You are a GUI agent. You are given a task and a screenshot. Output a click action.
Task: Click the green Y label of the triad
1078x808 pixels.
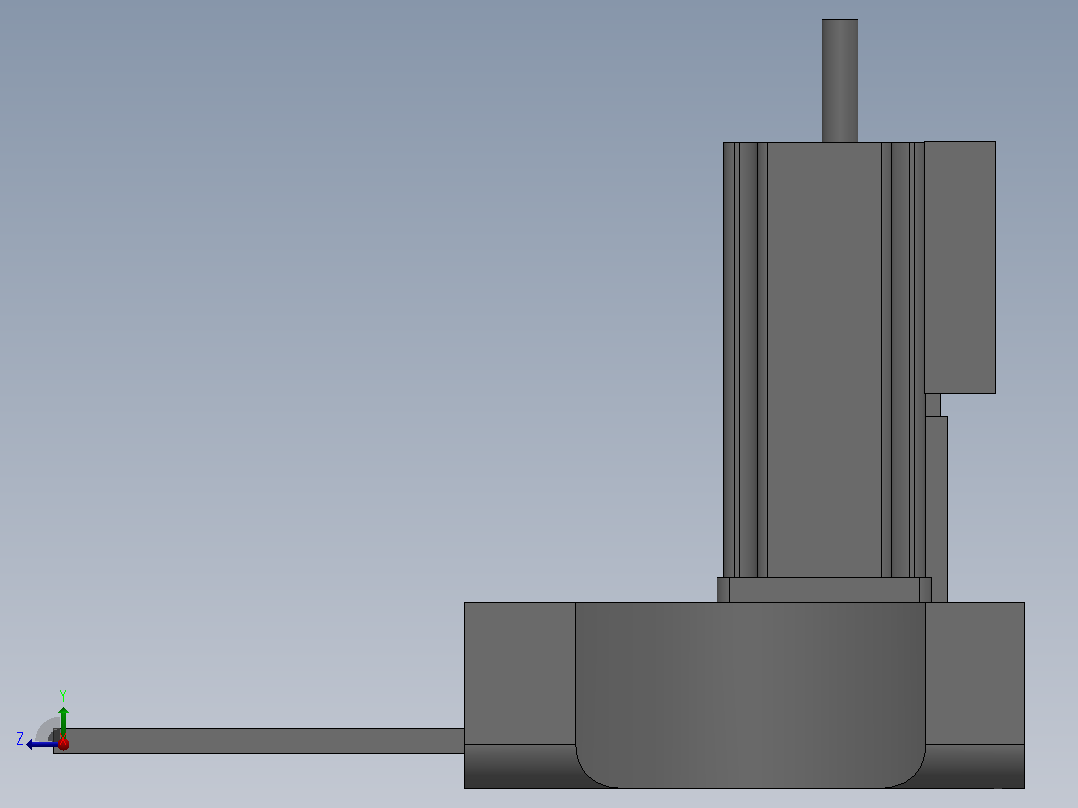tap(63, 695)
